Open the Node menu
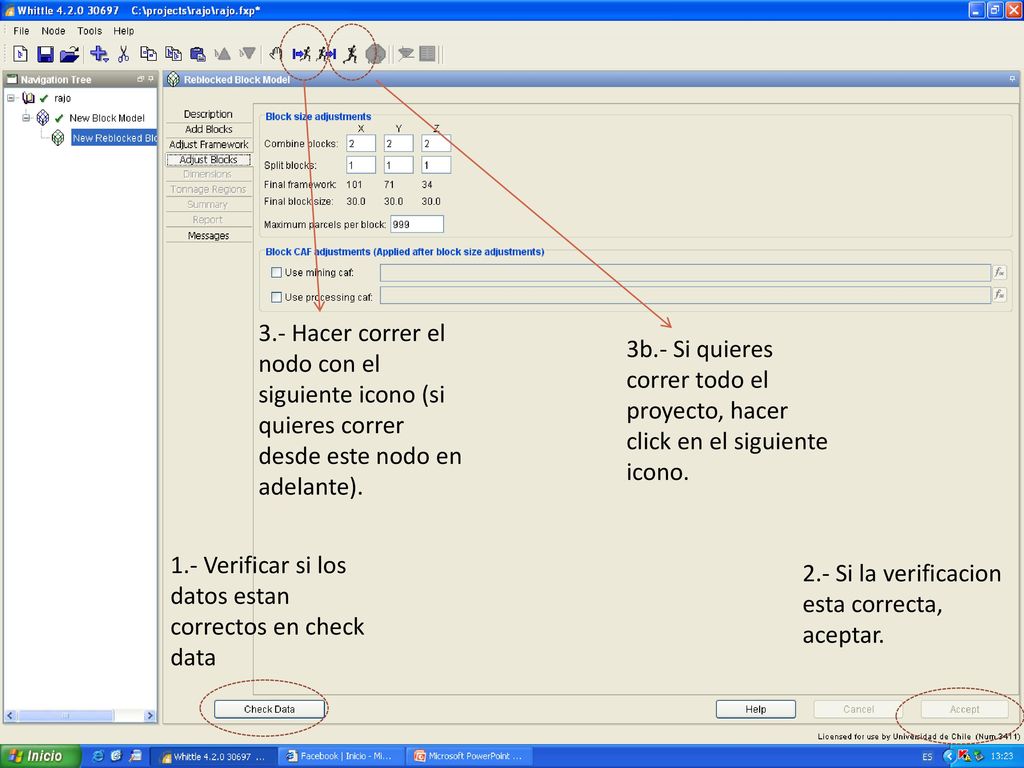 pyautogui.click(x=53, y=31)
